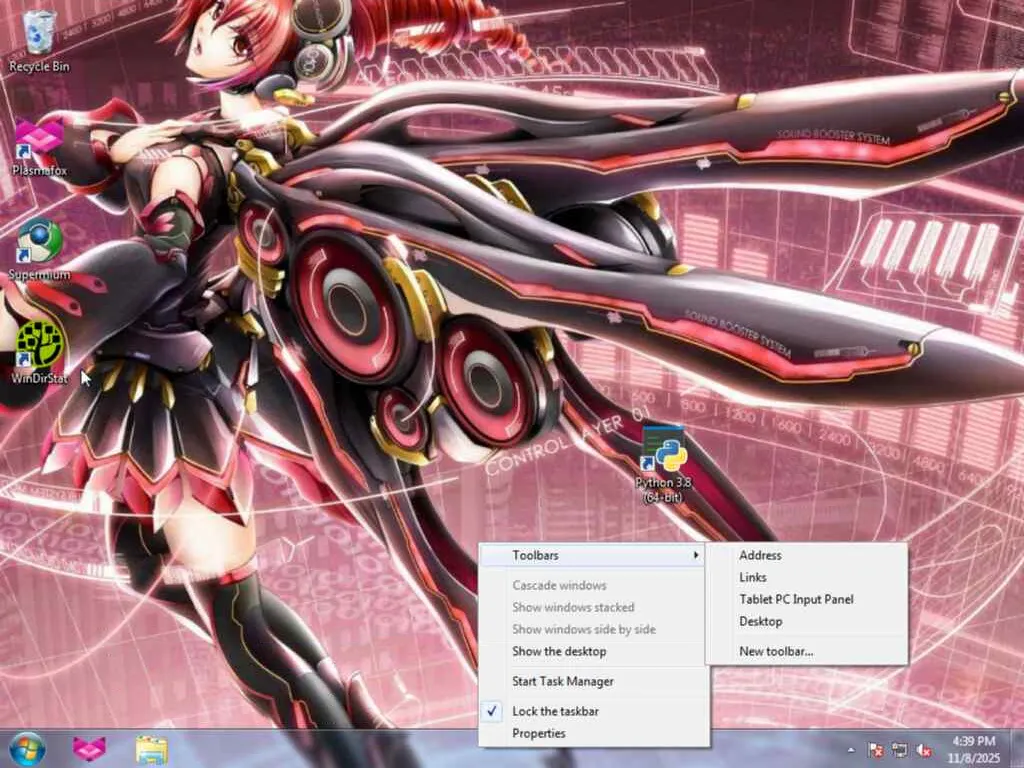
Task: Show hidden tray icons arrow
Action: [x=851, y=750]
